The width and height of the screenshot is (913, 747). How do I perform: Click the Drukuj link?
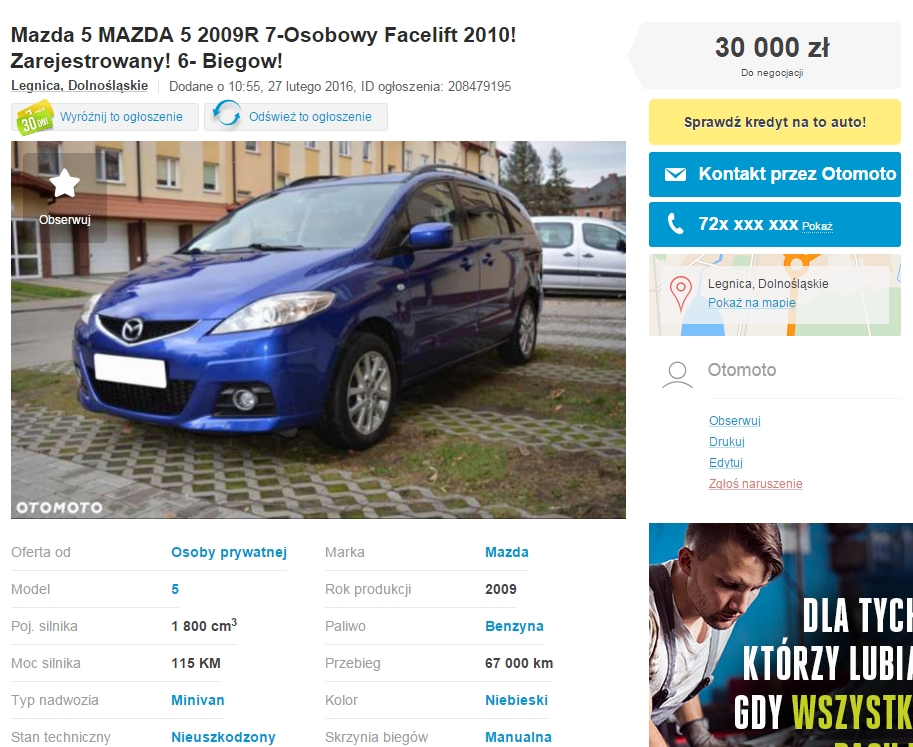coord(727,441)
